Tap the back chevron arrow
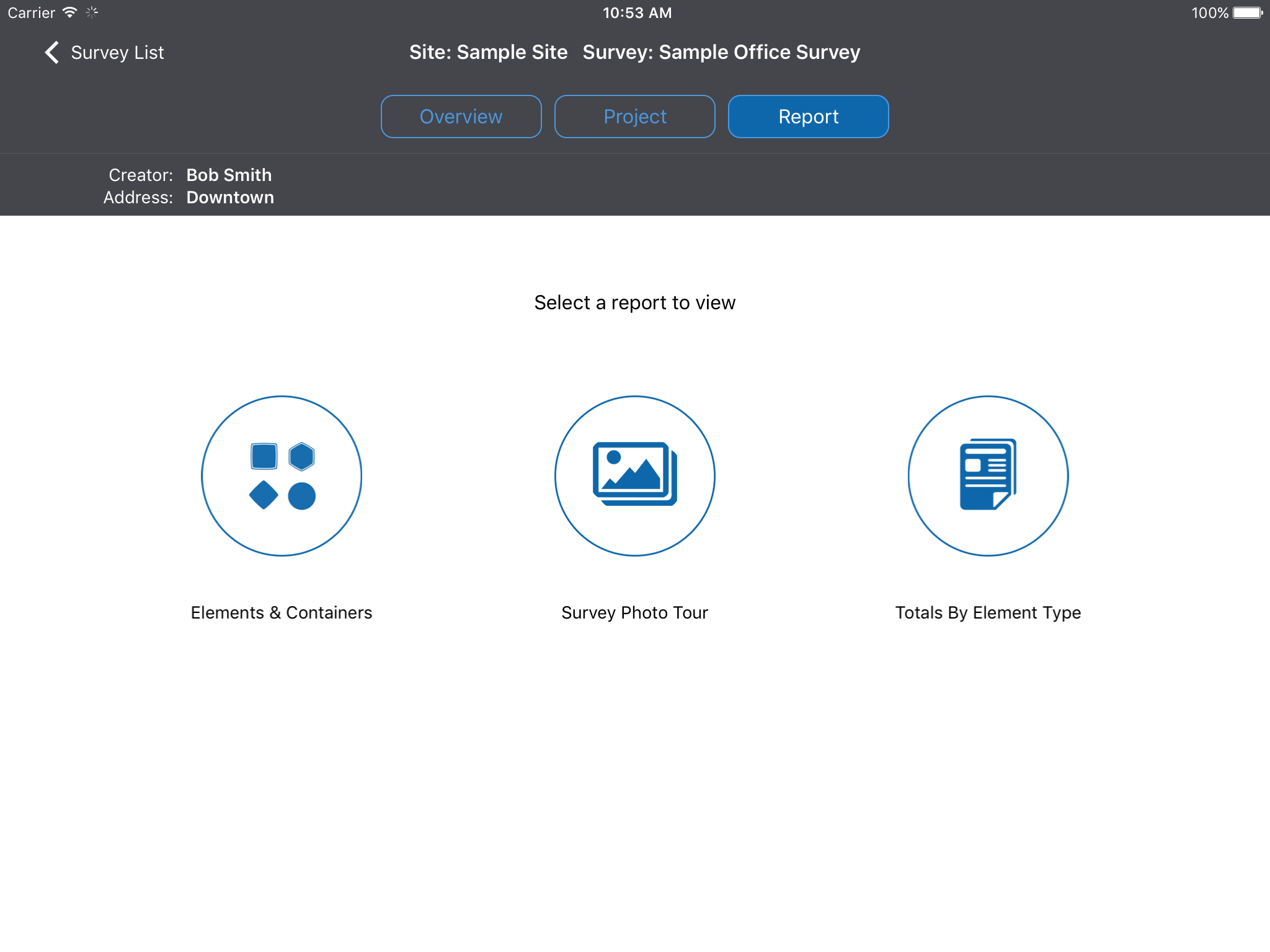The width and height of the screenshot is (1270, 952). click(52, 53)
